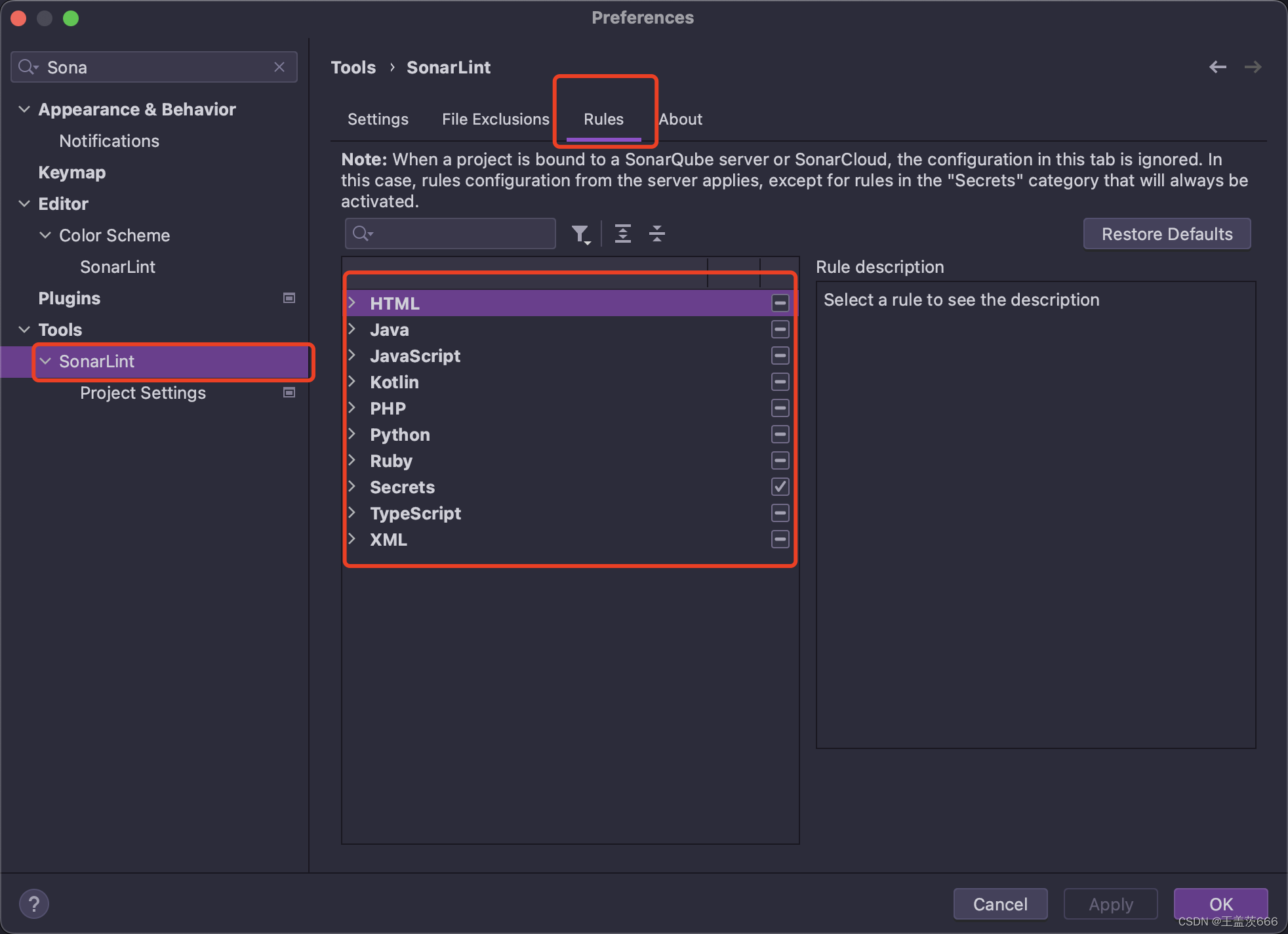The width and height of the screenshot is (1288, 934).
Task: Open the About tab
Action: (681, 119)
